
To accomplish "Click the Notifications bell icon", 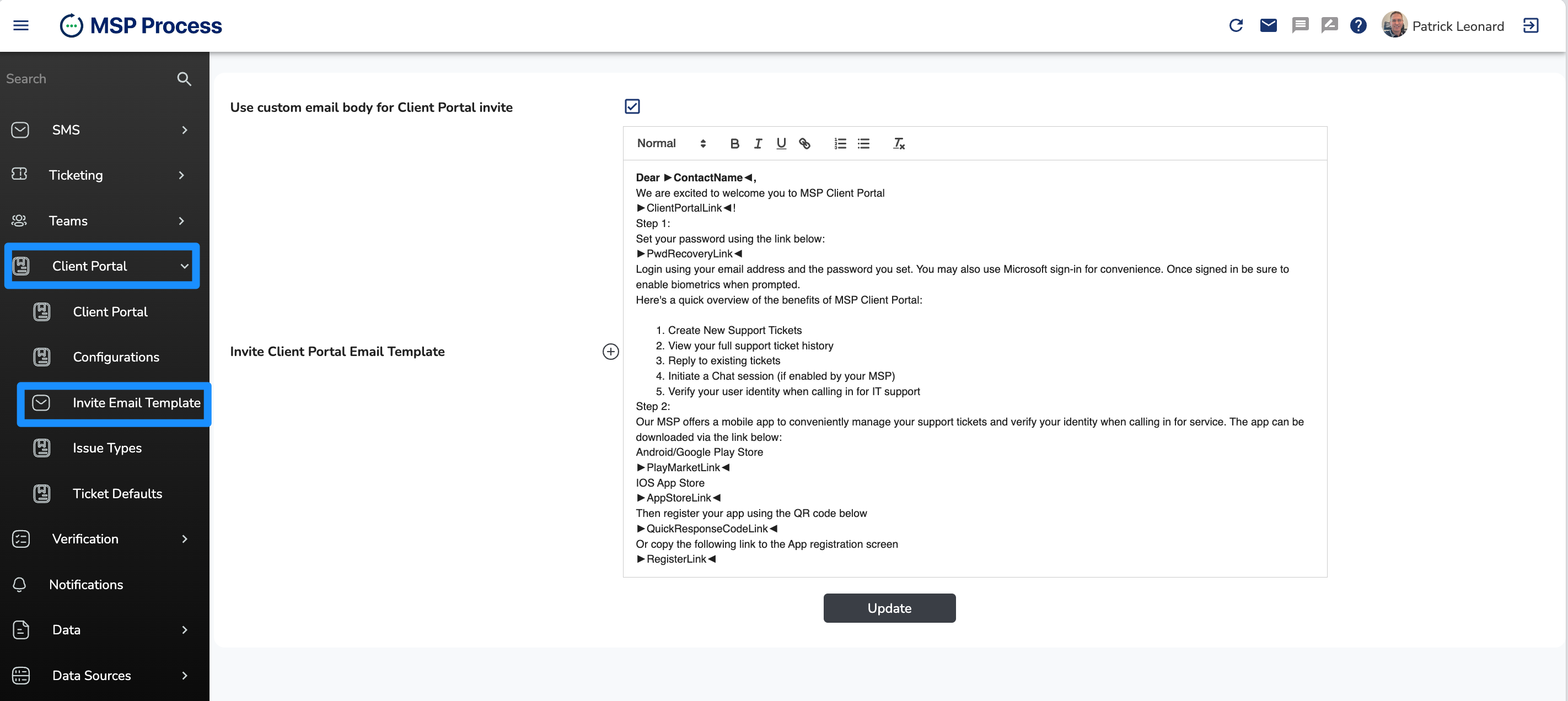I will (19, 584).
